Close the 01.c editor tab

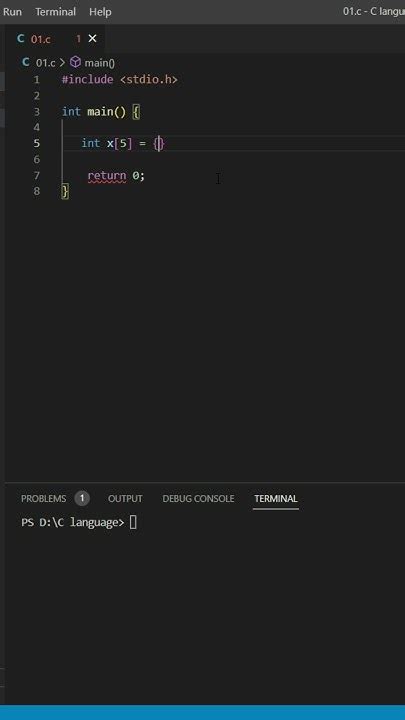(x=92, y=39)
